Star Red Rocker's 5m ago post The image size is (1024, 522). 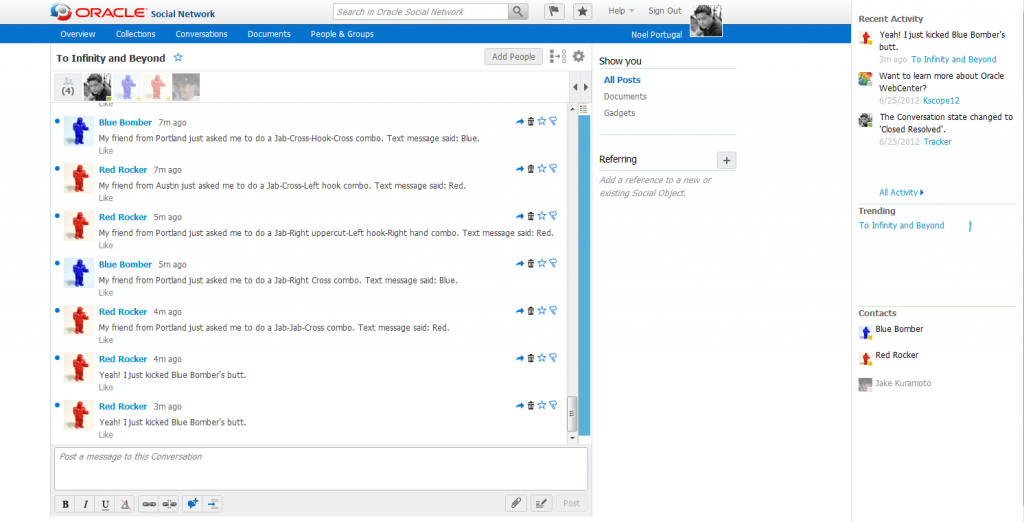pyautogui.click(x=541, y=216)
